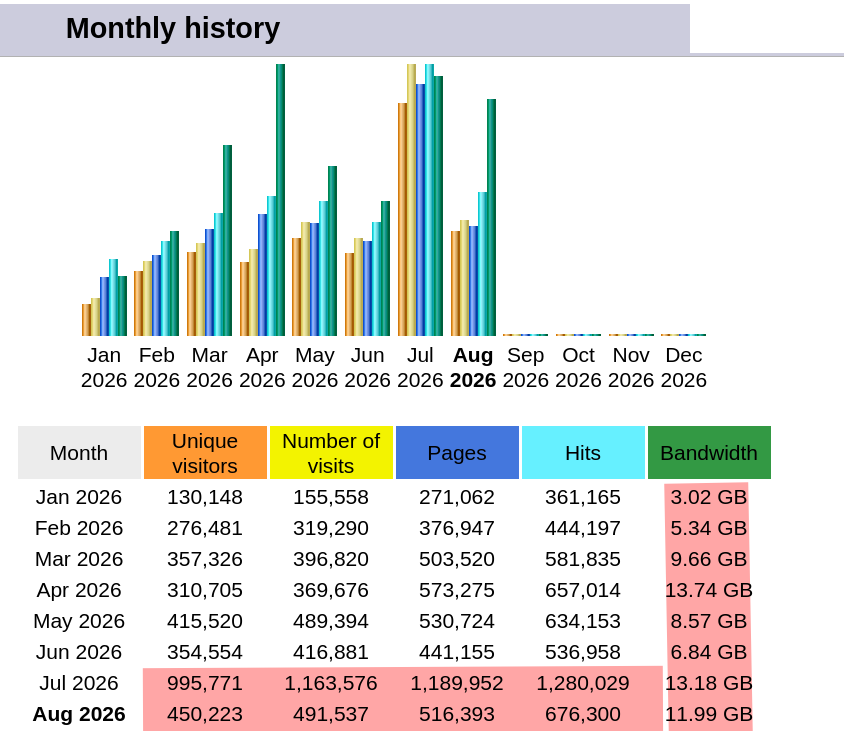Click the 11.99 GB bandwidth cell

tap(709, 714)
